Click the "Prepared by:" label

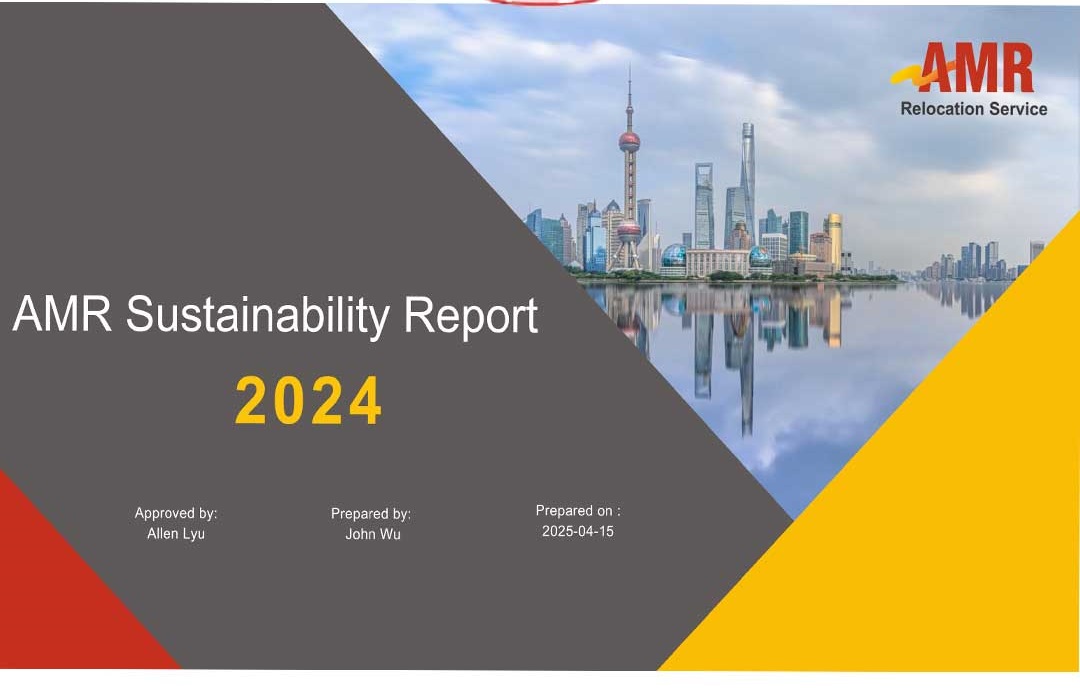[371, 514]
